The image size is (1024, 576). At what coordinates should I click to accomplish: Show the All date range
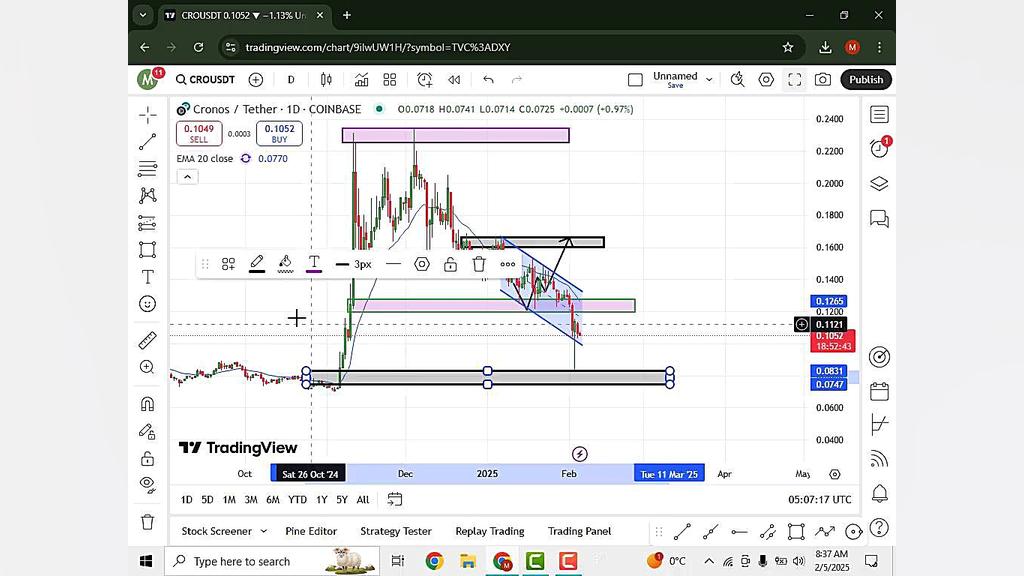(x=363, y=500)
